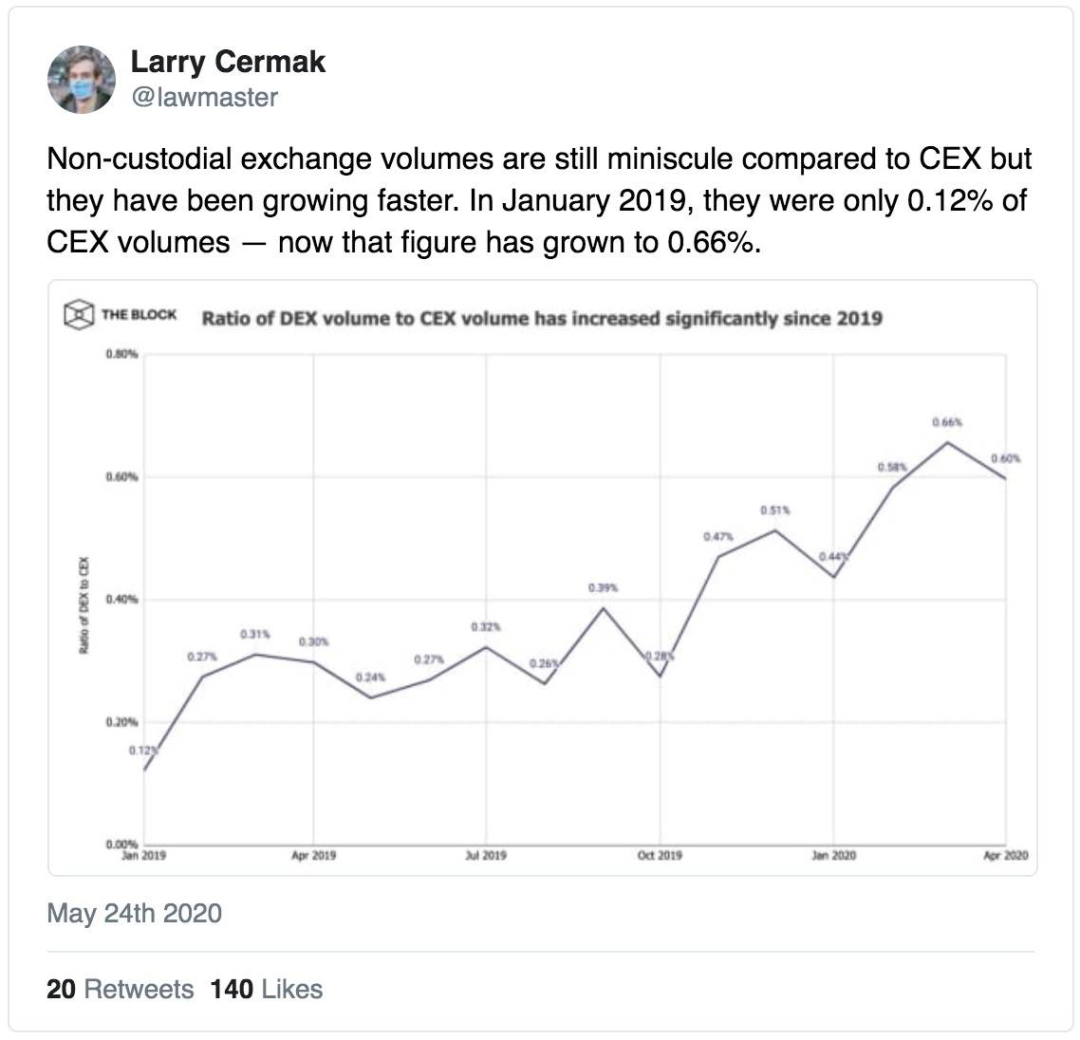Click the 0.80% y-axis label
The width and height of the screenshot is (1080, 1040).
pos(121,354)
